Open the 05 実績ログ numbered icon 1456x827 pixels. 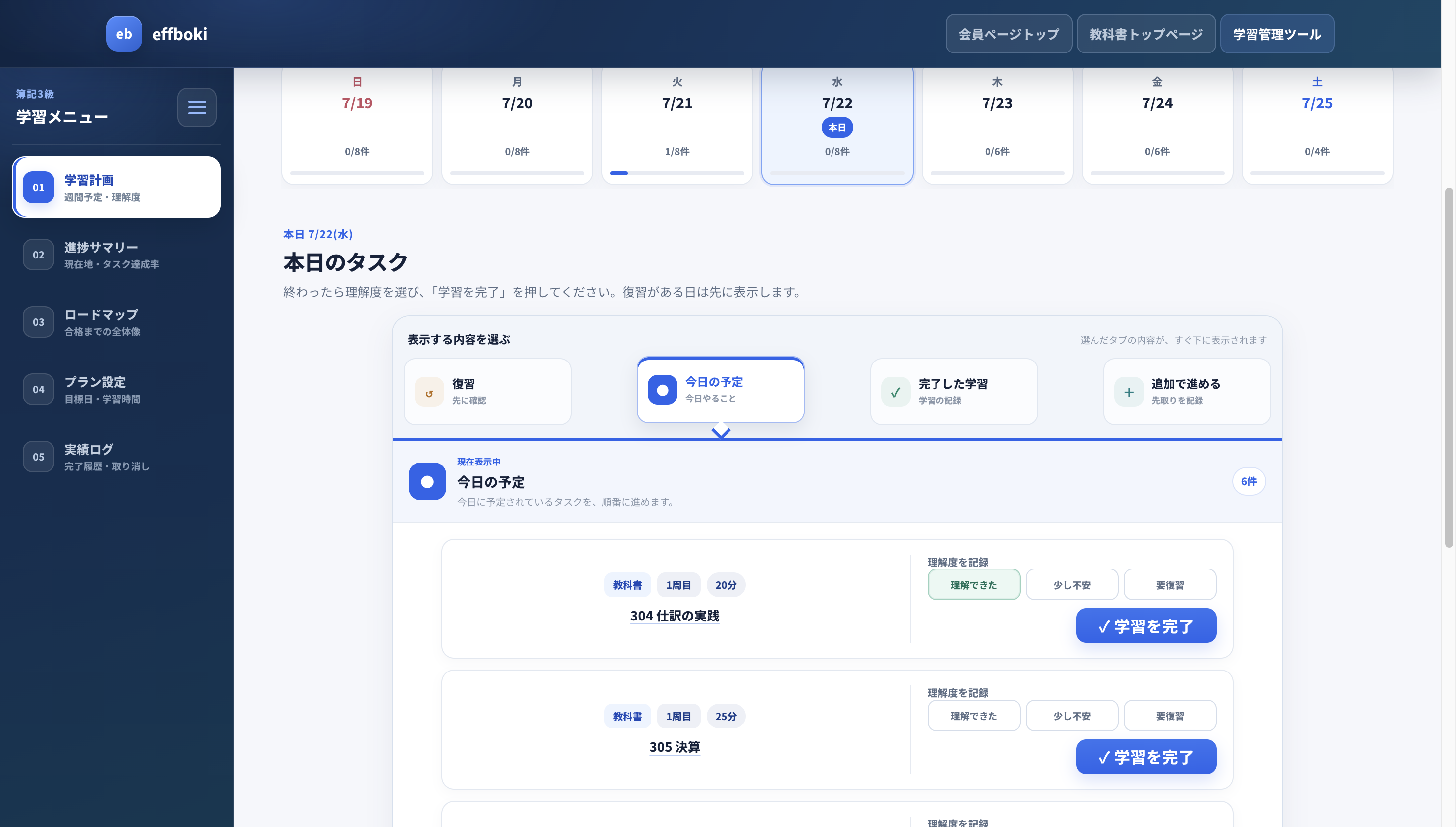point(38,457)
